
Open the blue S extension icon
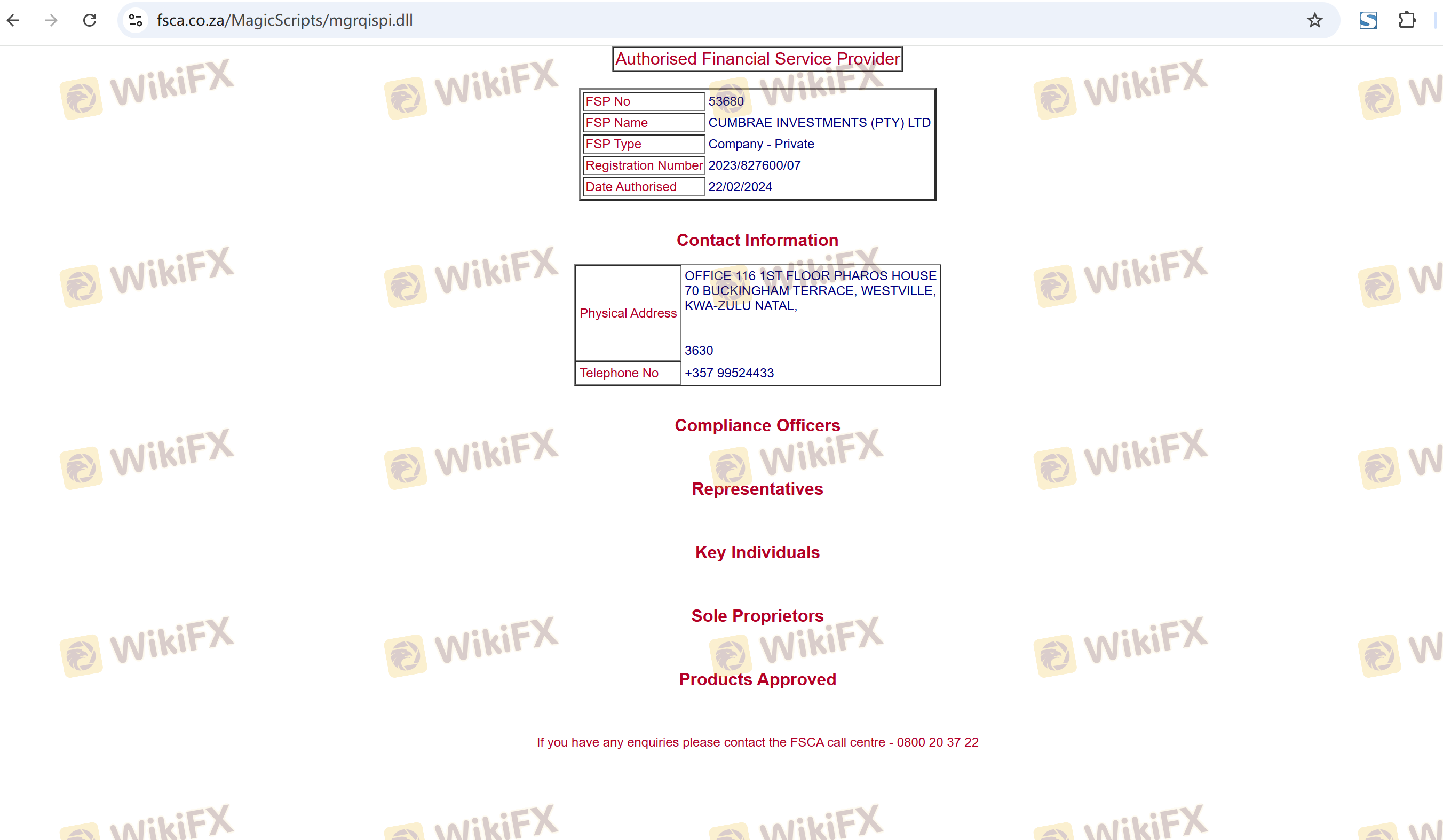(x=1368, y=21)
